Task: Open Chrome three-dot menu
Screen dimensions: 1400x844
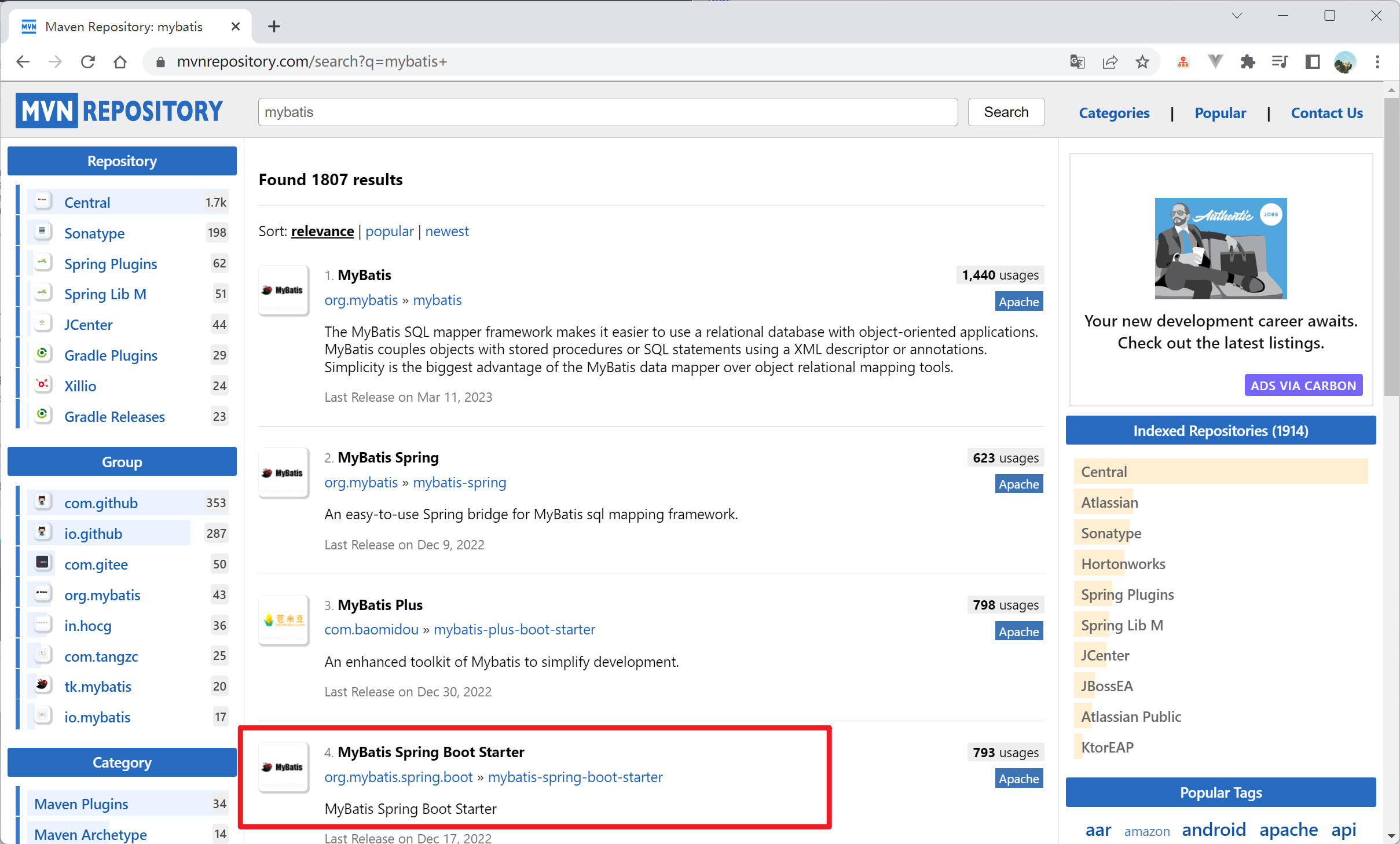Action: (1377, 61)
